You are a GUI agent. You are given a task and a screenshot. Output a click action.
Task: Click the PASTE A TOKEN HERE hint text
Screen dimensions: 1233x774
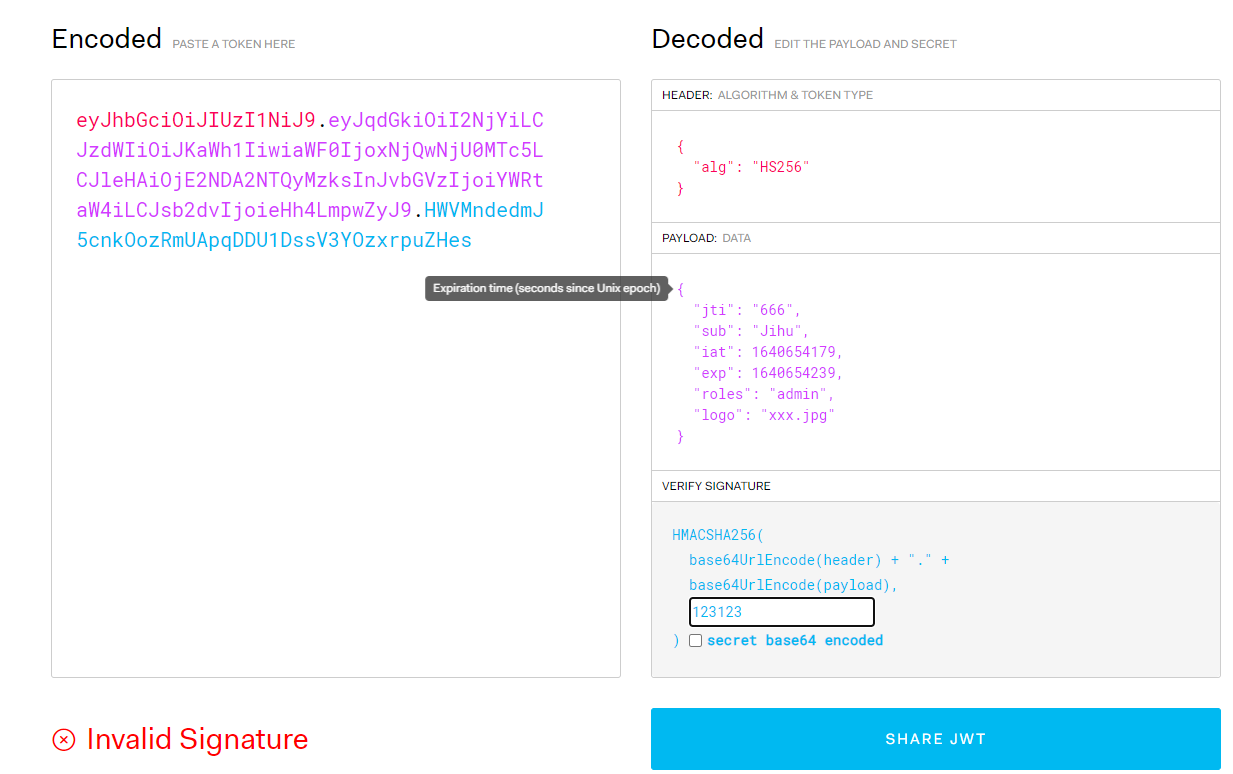(234, 44)
